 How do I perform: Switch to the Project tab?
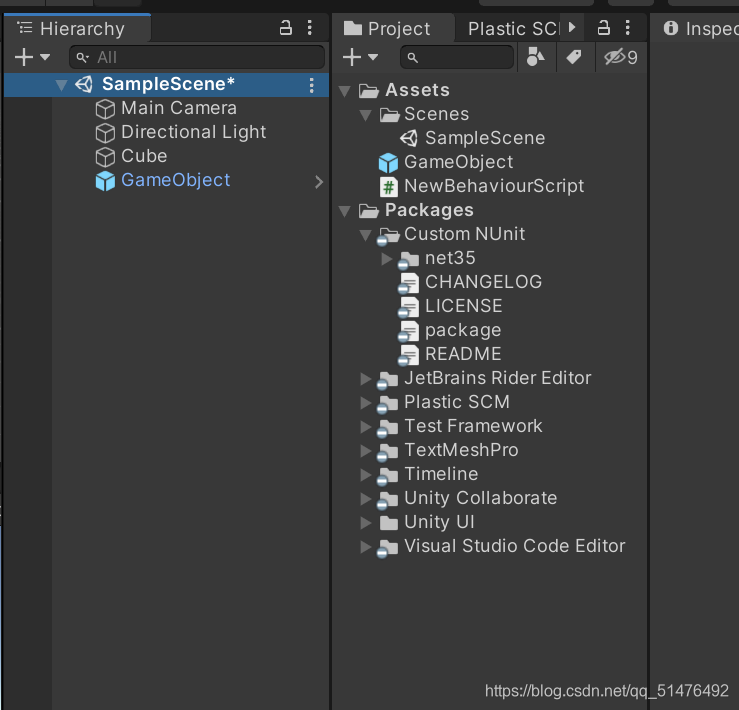[394, 28]
